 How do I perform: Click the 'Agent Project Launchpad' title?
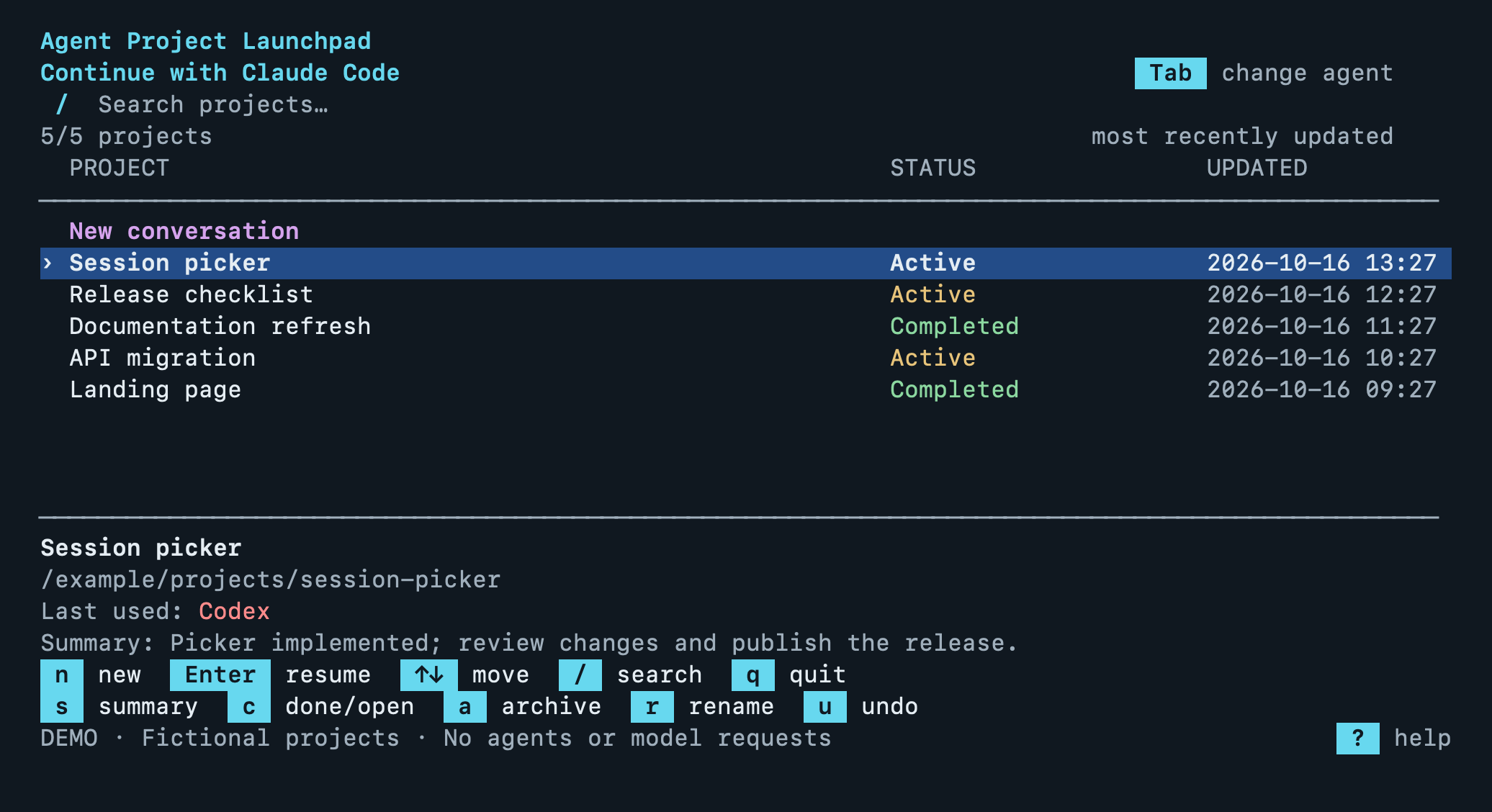click(x=205, y=41)
